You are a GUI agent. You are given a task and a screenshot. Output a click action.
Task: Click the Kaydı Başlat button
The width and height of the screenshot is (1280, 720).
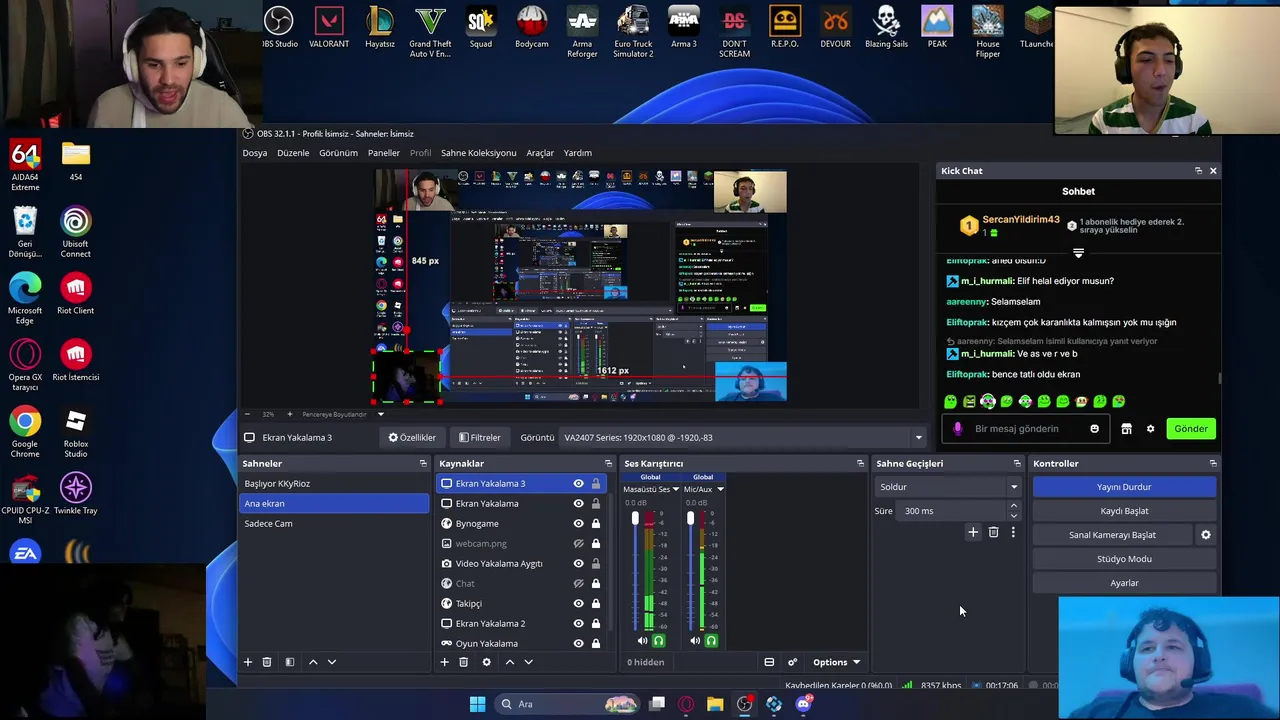tap(1124, 511)
